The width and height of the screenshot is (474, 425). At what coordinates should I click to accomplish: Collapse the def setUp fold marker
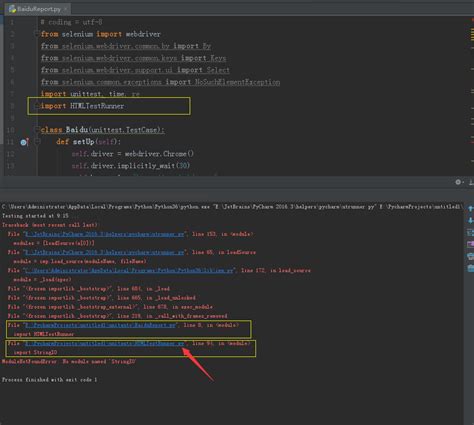click(37, 142)
